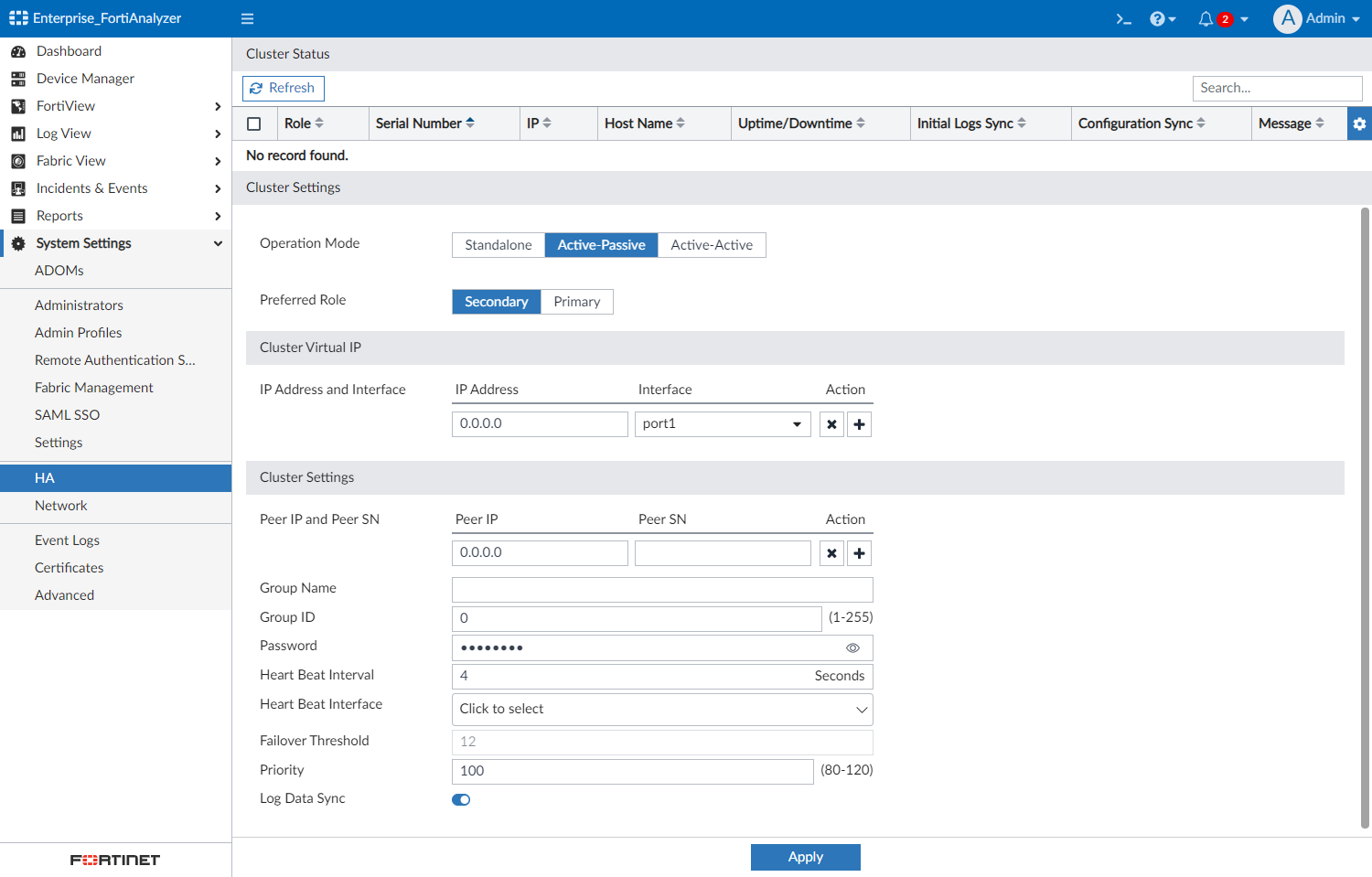1372x877 pixels.
Task: Open Heart Beat Interface dropdown
Action: pos(662,710)
